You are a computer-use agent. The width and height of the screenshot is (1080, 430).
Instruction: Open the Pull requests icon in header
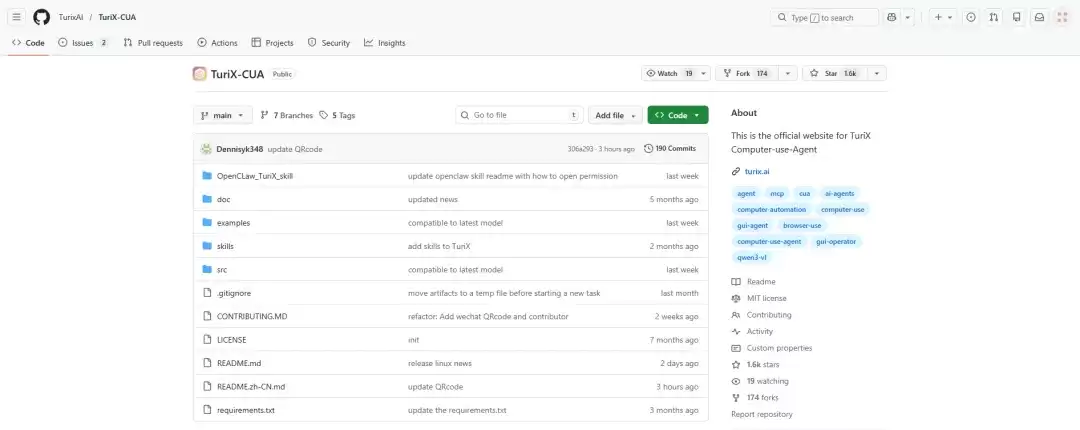pyautogui.click(x=993, y=17)
